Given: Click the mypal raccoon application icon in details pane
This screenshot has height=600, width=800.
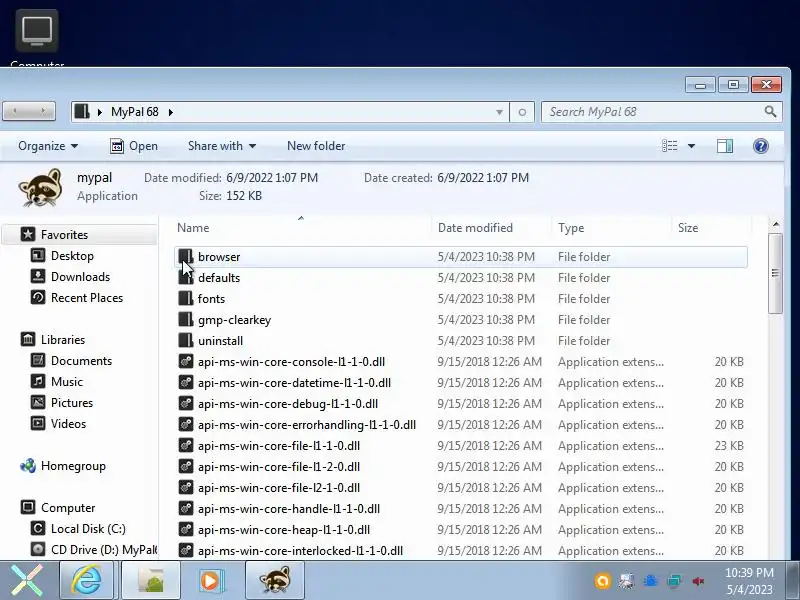Looking at the screenshot, I should click(x=41, y=187).
